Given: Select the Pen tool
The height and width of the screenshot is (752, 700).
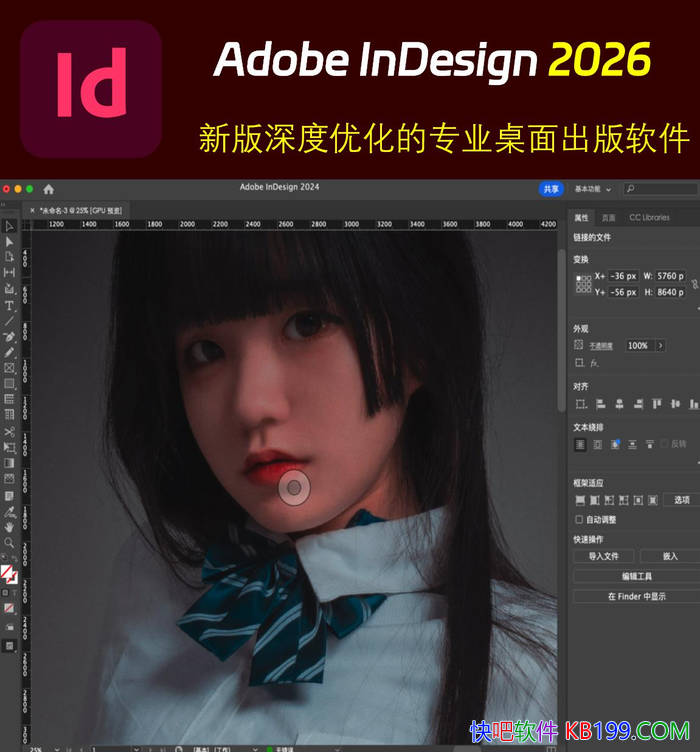Looking at the screenshot, I should pos(9,337).
